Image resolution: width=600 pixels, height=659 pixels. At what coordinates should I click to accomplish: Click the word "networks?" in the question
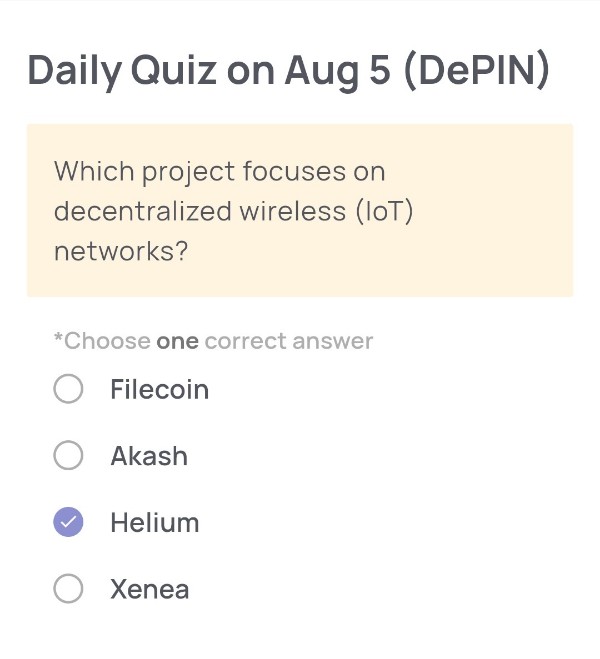(121, 251)
